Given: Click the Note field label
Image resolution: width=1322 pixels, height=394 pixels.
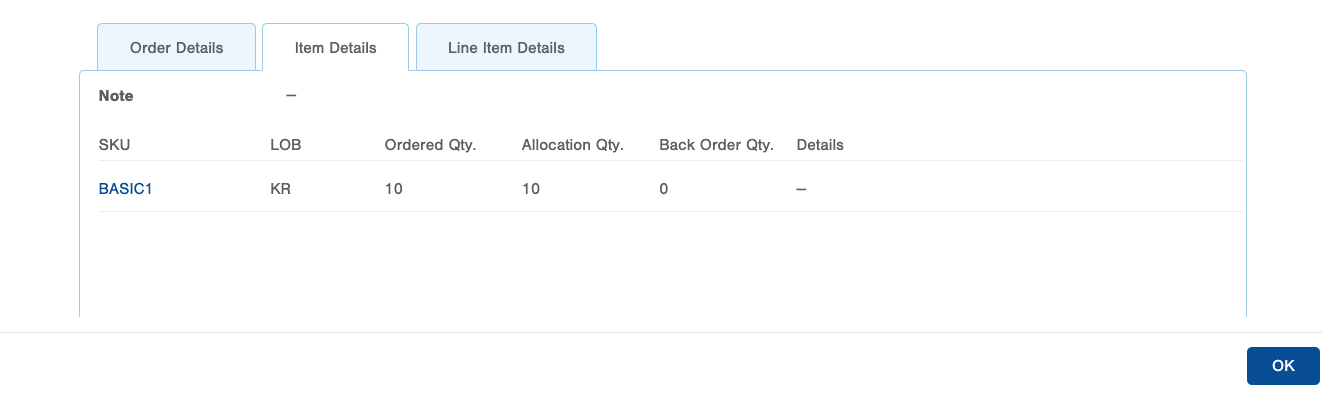Looking at the screenshot, I should (116, 96).
